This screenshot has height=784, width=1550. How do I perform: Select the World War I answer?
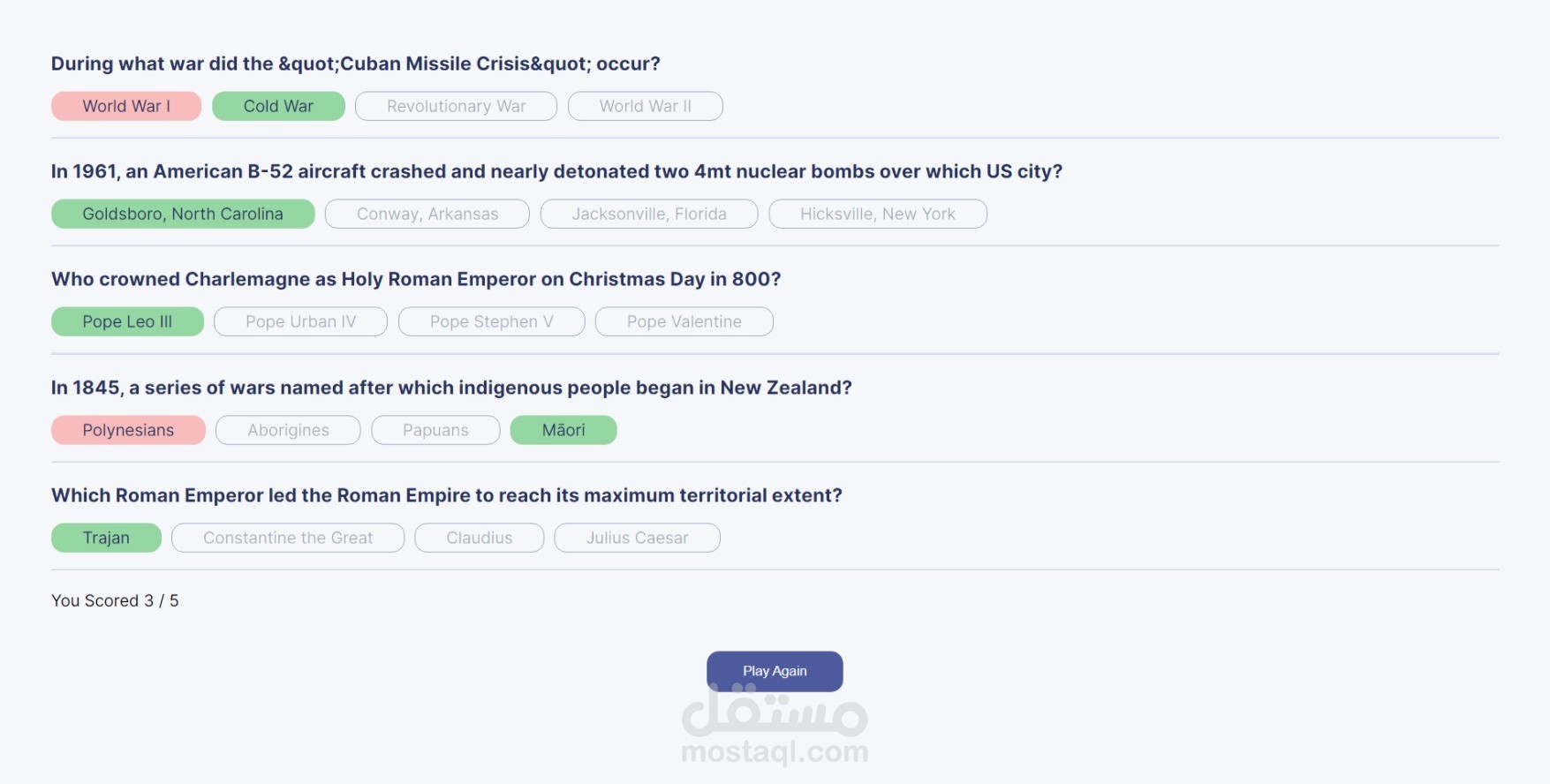pyautogui.click(x=126, y=106)
